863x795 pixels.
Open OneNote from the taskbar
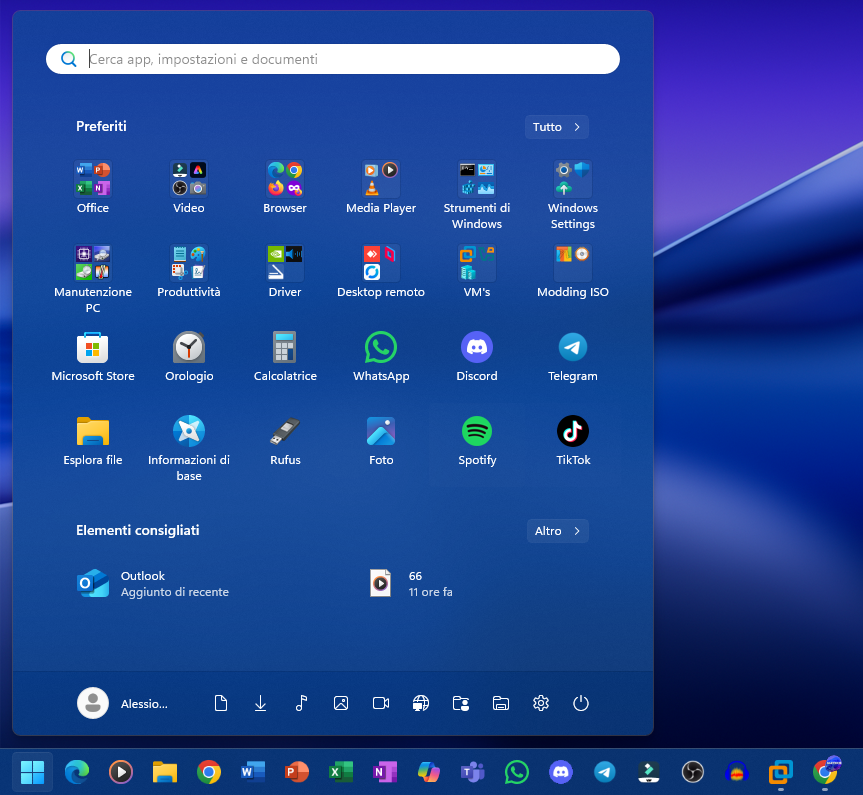(385, 772)
